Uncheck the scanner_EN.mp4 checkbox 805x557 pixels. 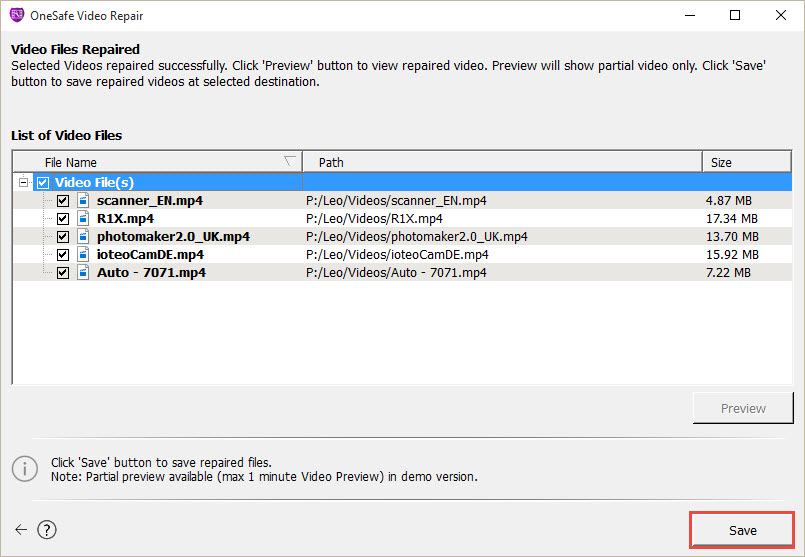click(63, 201)
